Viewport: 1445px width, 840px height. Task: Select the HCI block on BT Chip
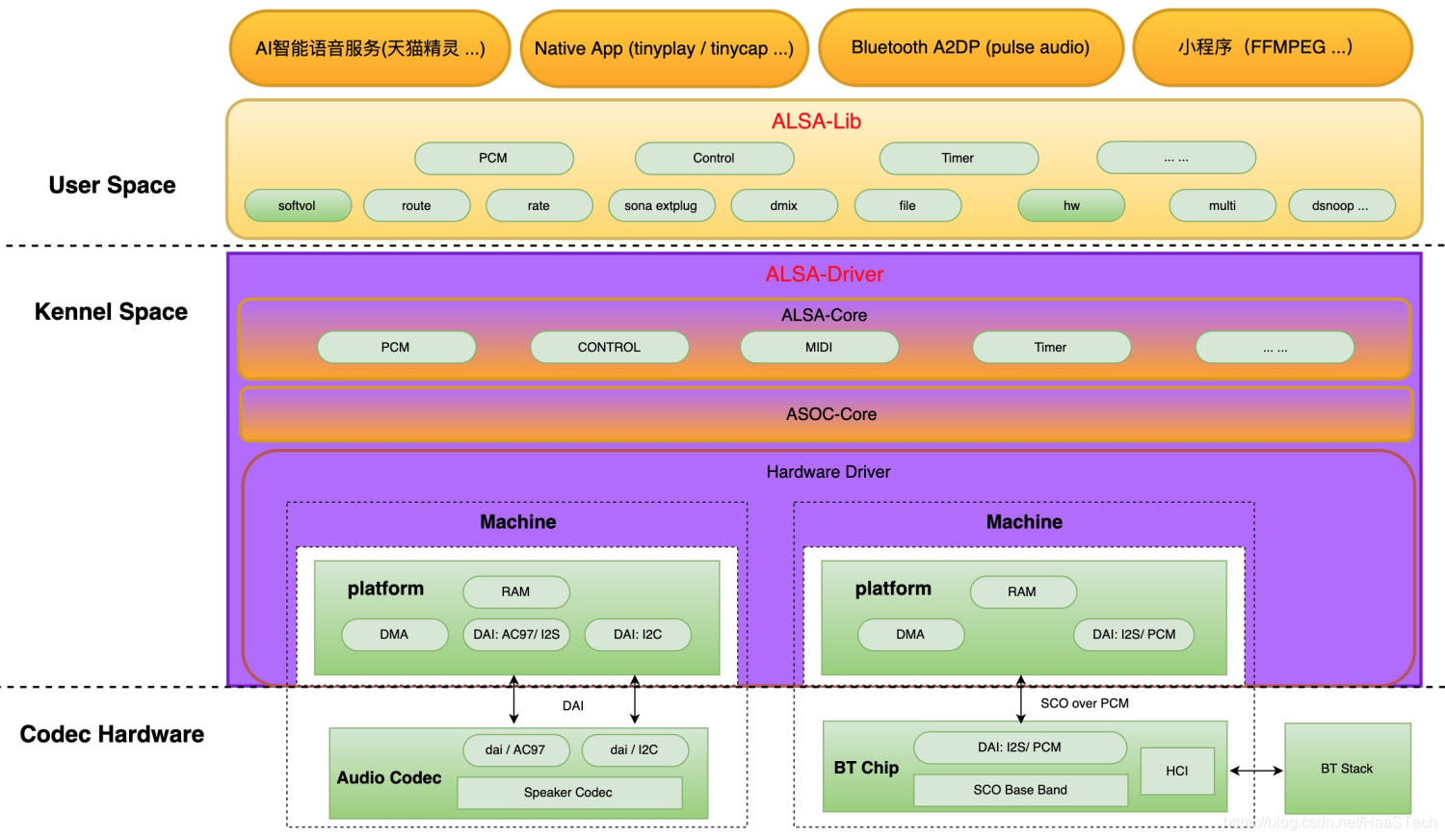tap(1177, 771)
